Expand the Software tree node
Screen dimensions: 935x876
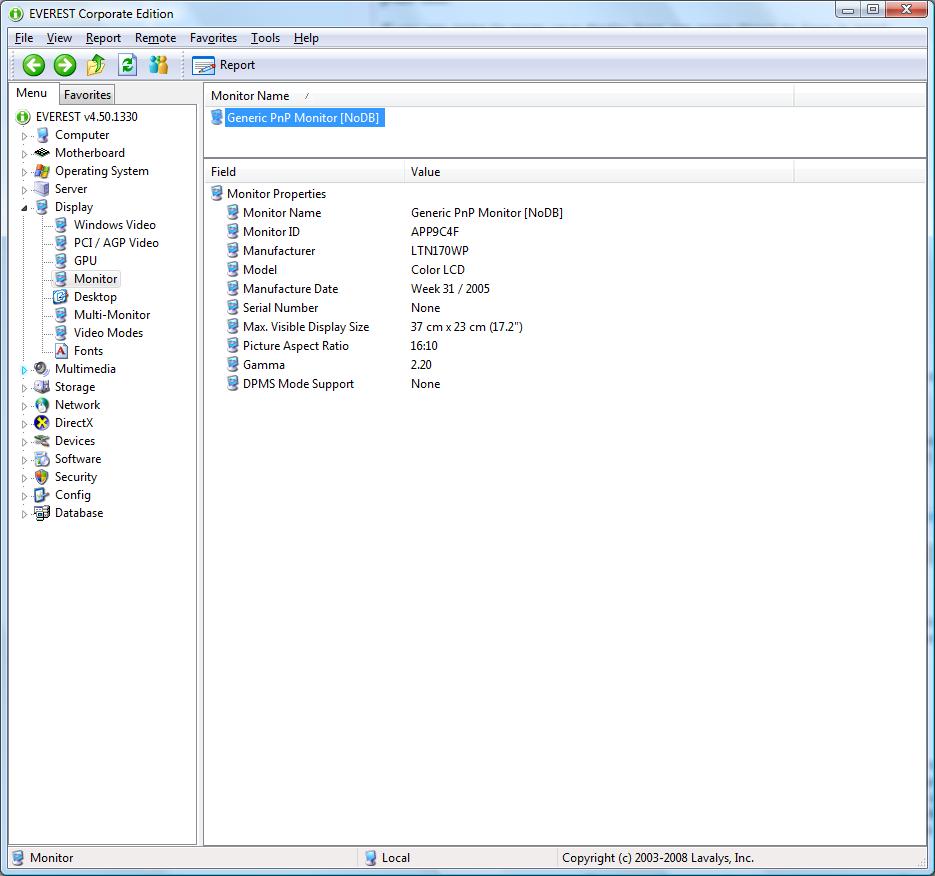(x=24, y=460)
